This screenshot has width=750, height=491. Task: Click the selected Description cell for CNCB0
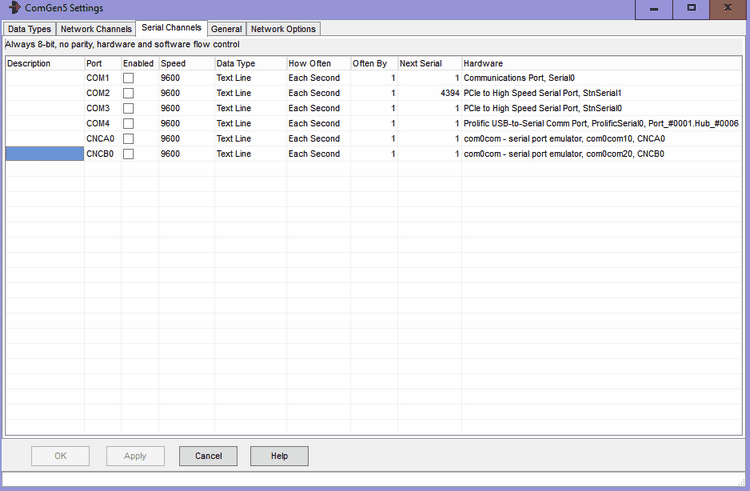tap(44, 154)
